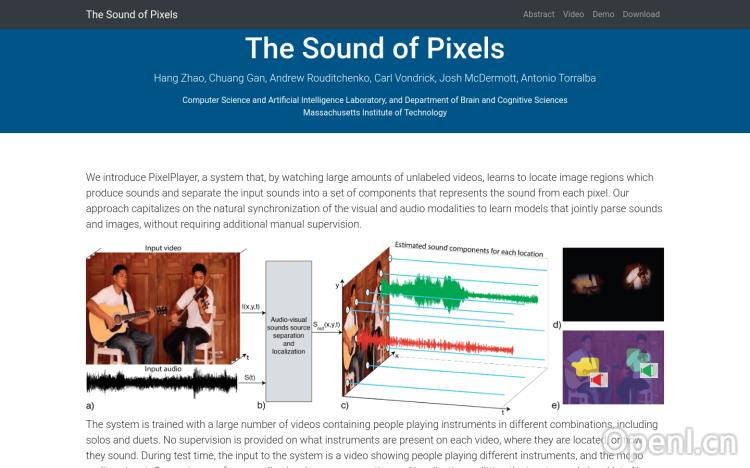750x468 pixels.
Task: Click the black input audio waveform
Action: point(162,383)
